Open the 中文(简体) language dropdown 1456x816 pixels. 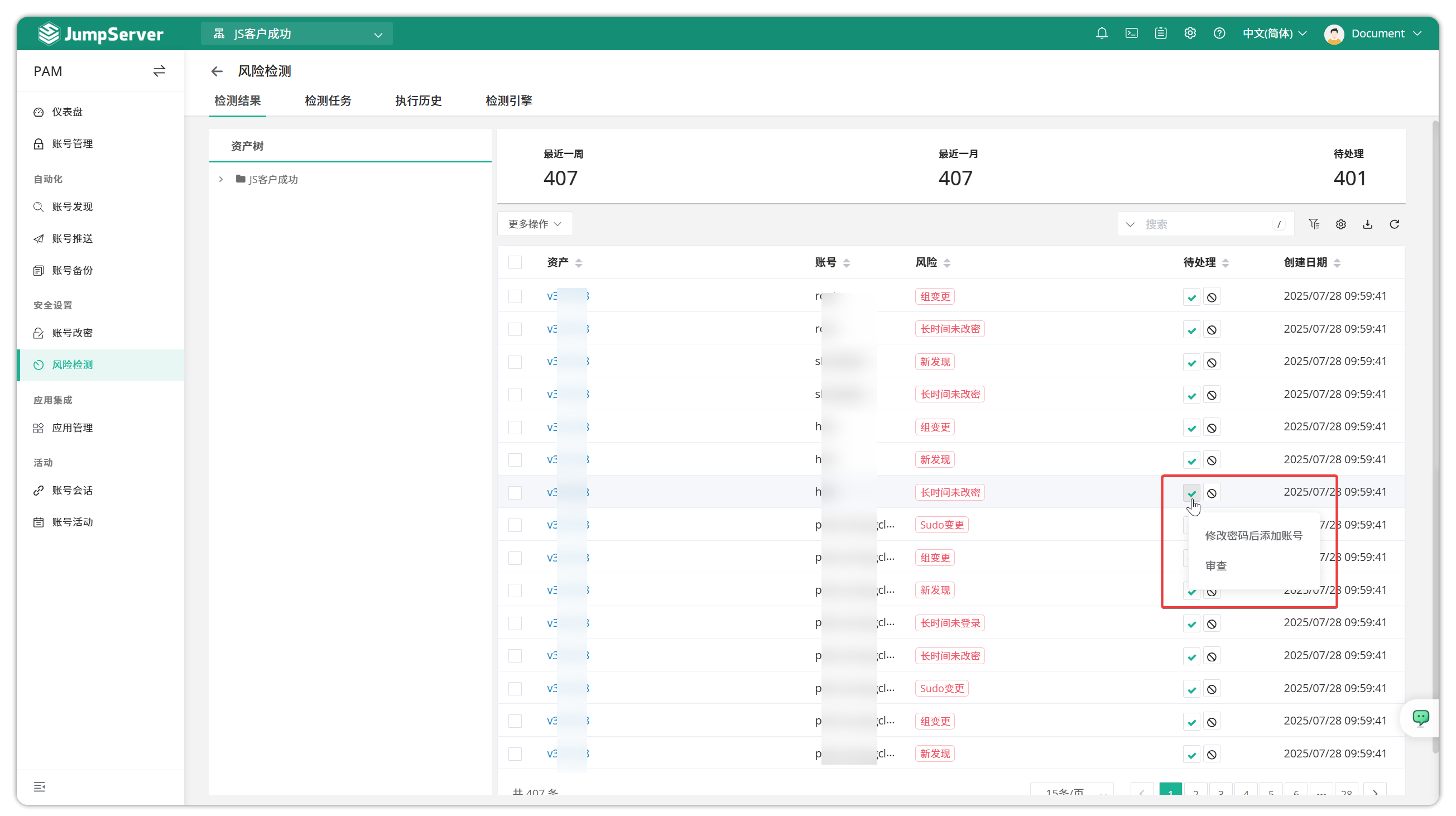coord(1275,33)
